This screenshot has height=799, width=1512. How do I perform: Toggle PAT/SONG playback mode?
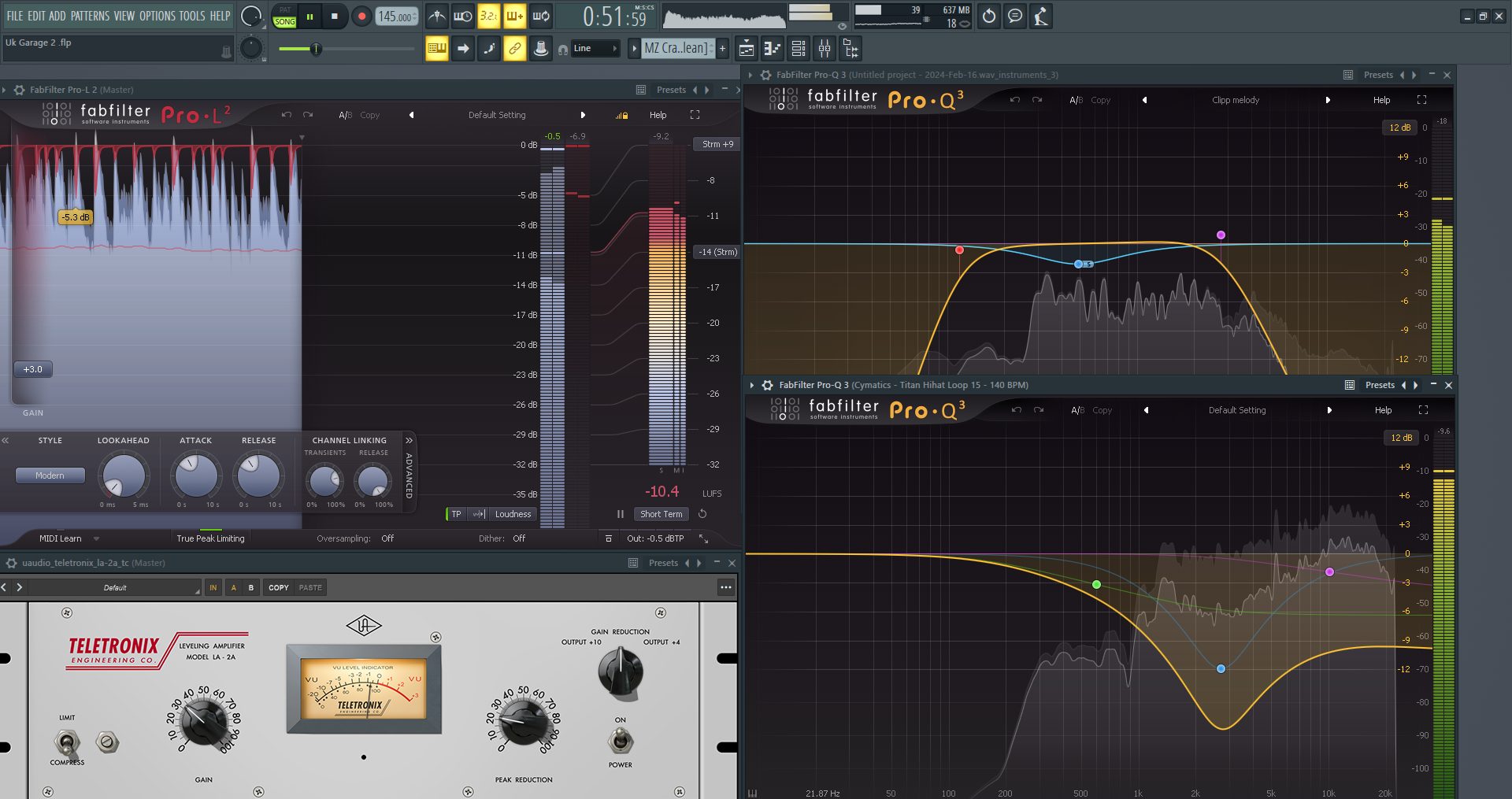click(x=284, y=16)
